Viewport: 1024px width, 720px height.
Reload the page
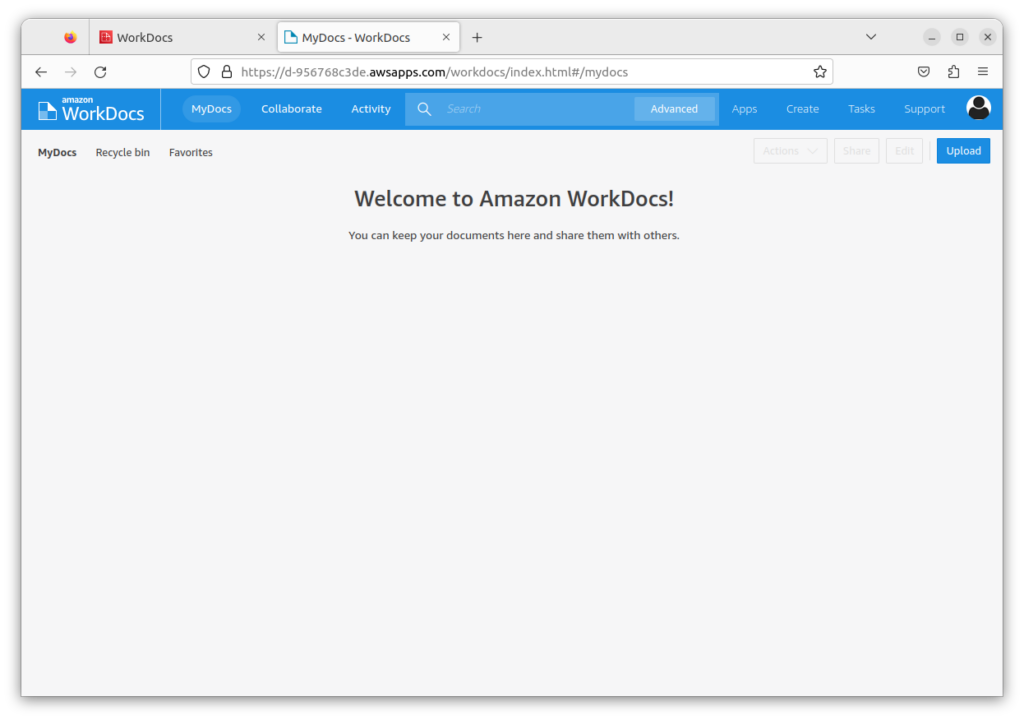point(100,72)
